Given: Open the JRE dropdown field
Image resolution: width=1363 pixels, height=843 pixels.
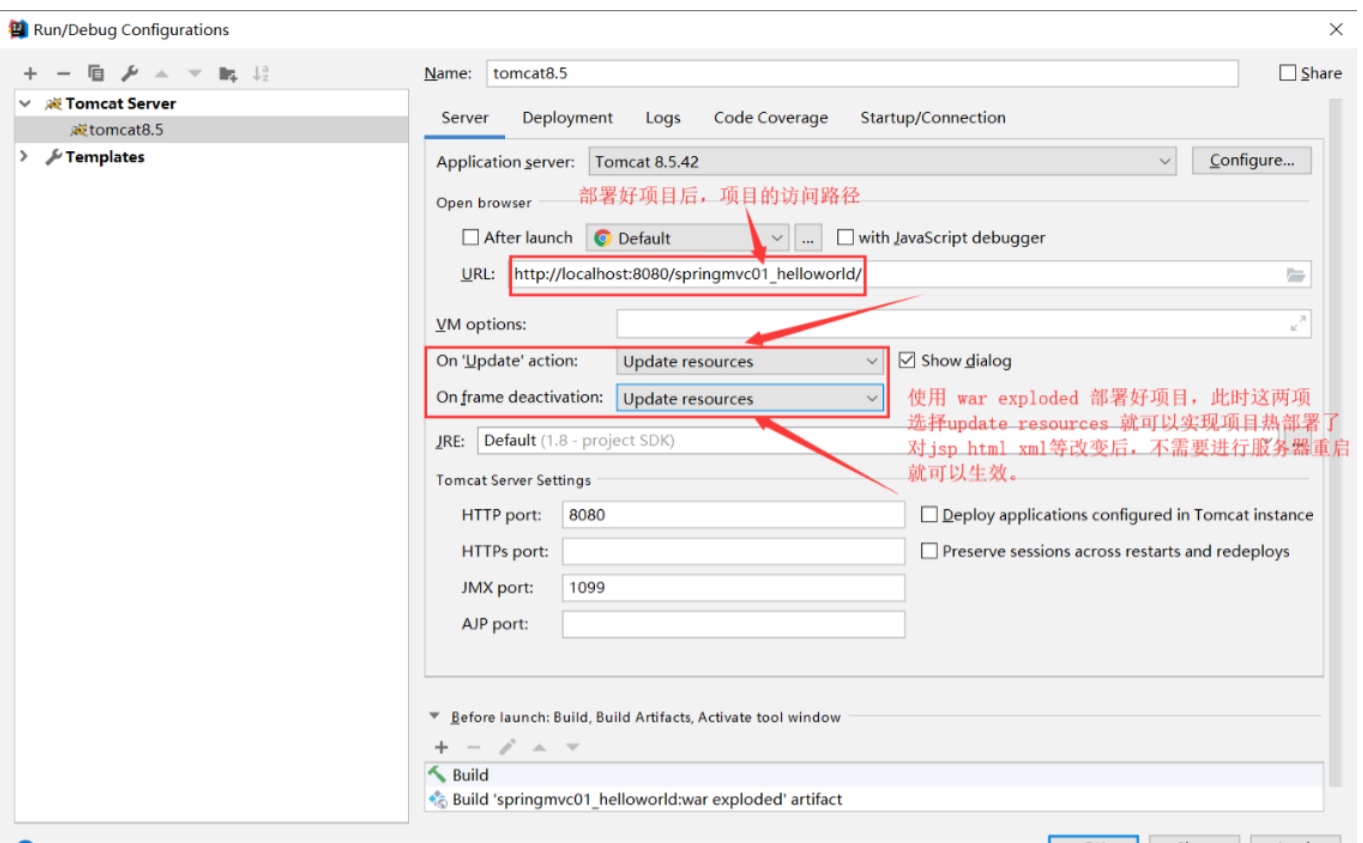Looking at the screenshot, I should coord(894,440).
